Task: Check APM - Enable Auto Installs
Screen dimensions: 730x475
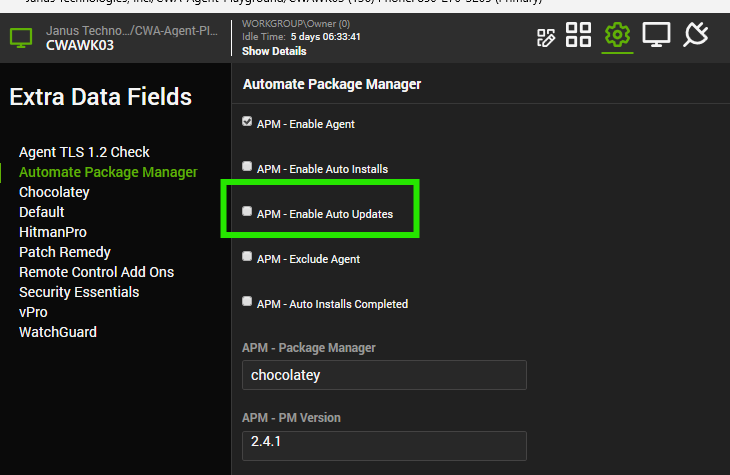Action: 247,166
